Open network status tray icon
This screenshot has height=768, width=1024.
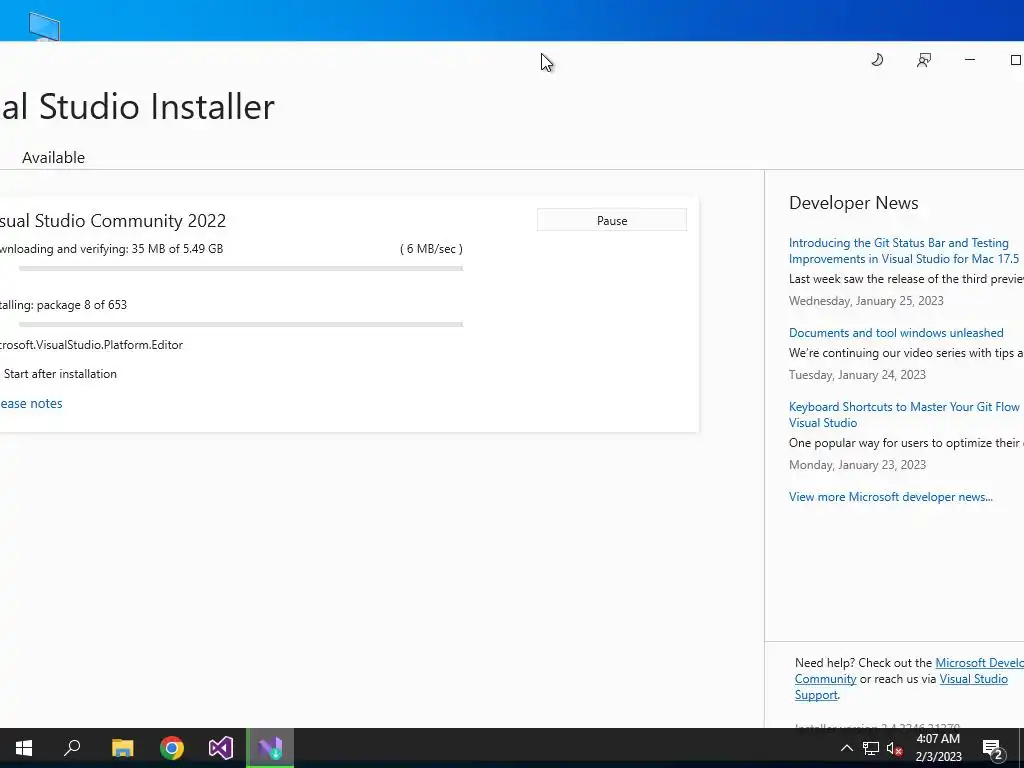[871, 748]
